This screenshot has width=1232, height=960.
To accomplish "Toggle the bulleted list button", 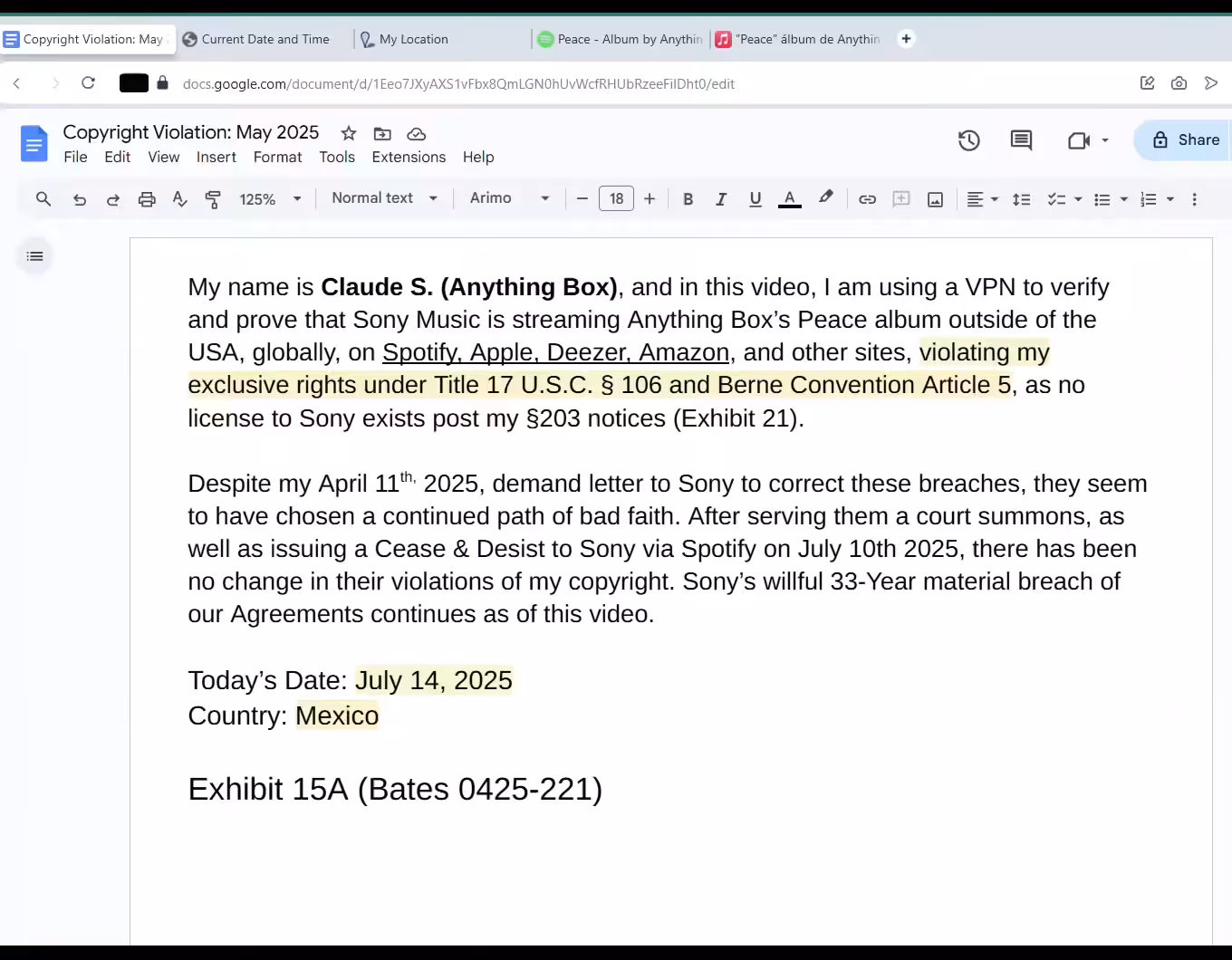I will 1102,199.
